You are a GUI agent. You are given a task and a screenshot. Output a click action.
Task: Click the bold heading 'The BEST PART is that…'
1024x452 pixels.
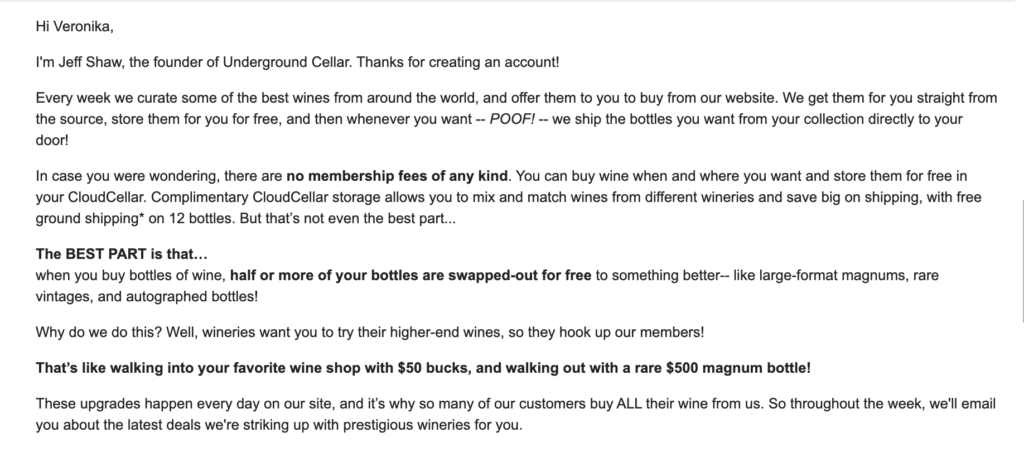click(121, 254)
